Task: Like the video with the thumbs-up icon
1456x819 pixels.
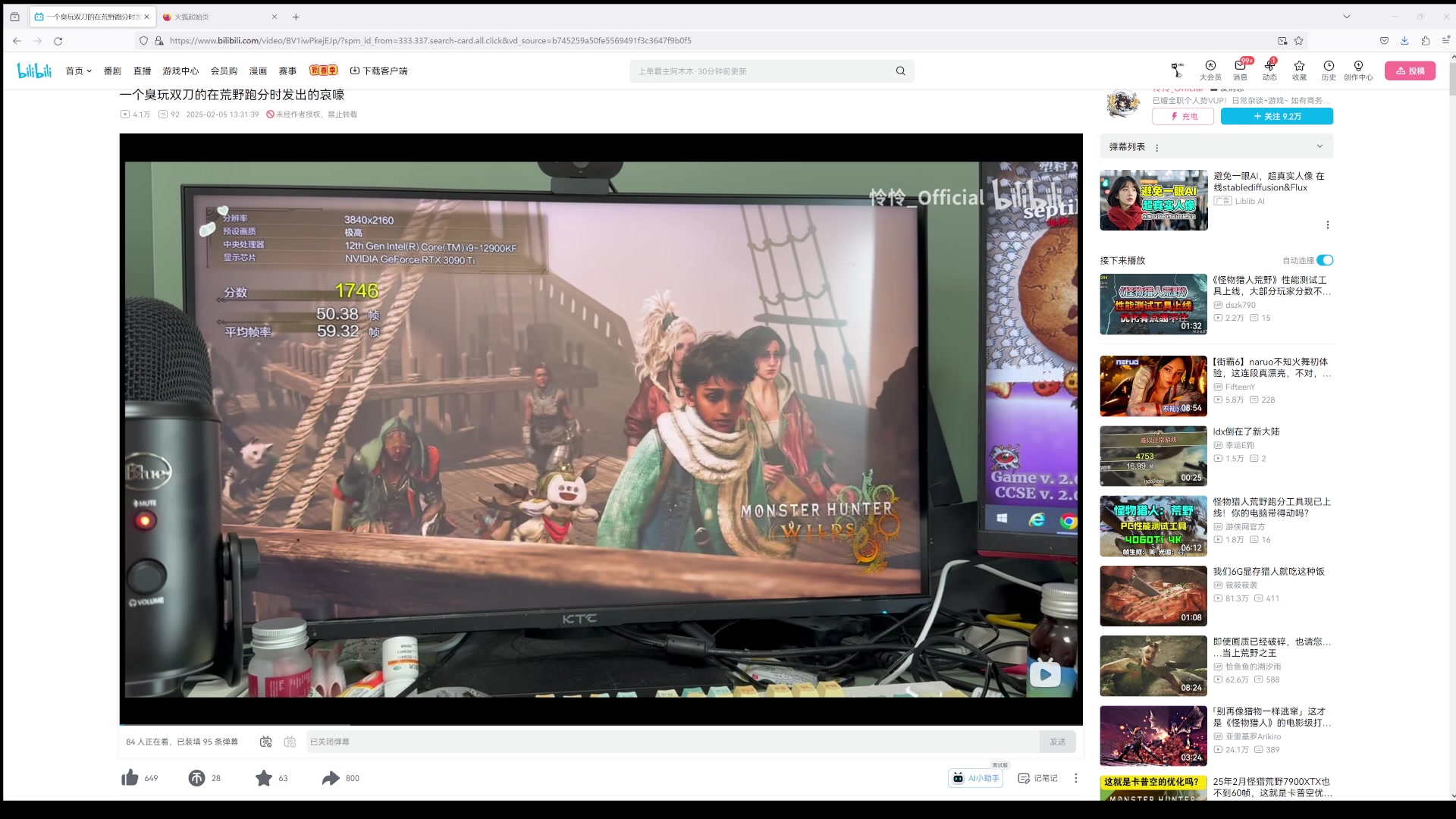Action: coord(130,778)
